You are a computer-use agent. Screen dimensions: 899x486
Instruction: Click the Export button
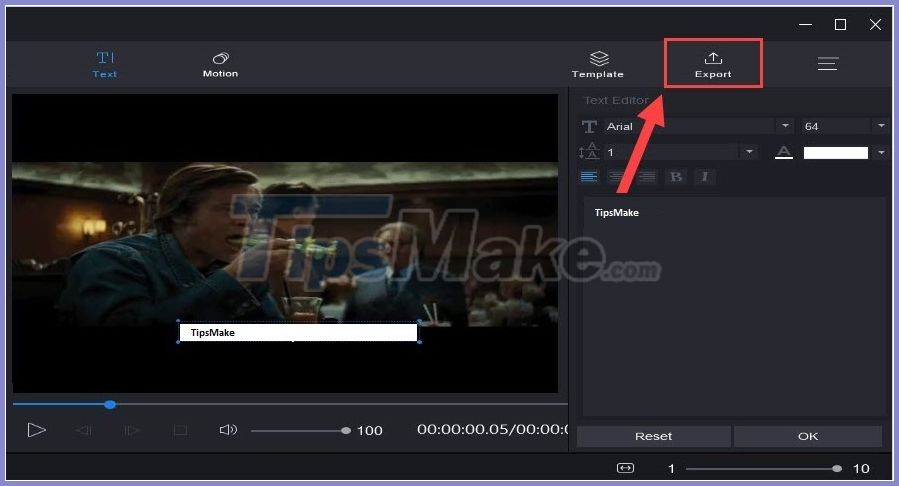pos(713,64)
